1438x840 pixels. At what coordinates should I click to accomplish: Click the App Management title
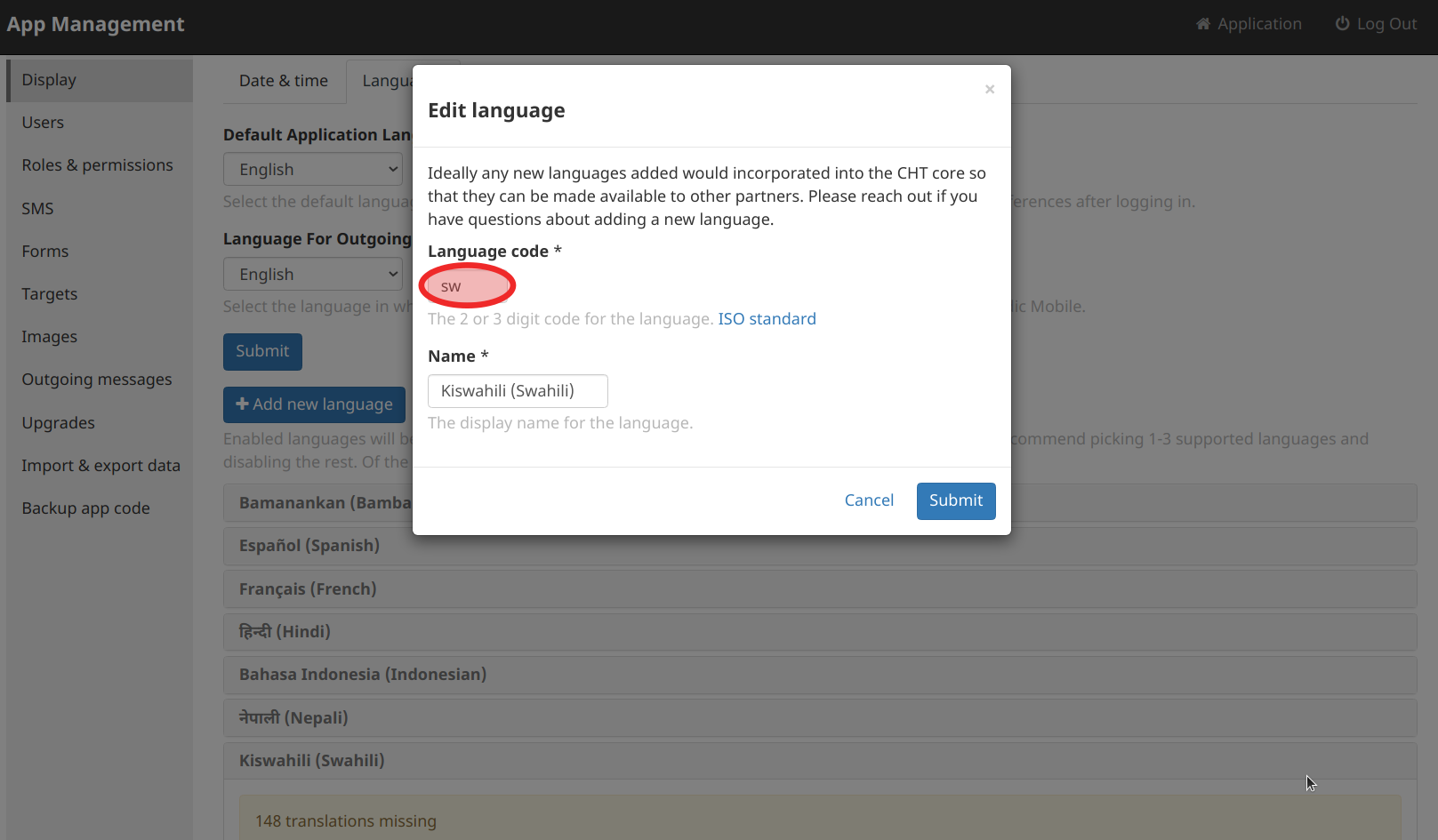point(95,24)
